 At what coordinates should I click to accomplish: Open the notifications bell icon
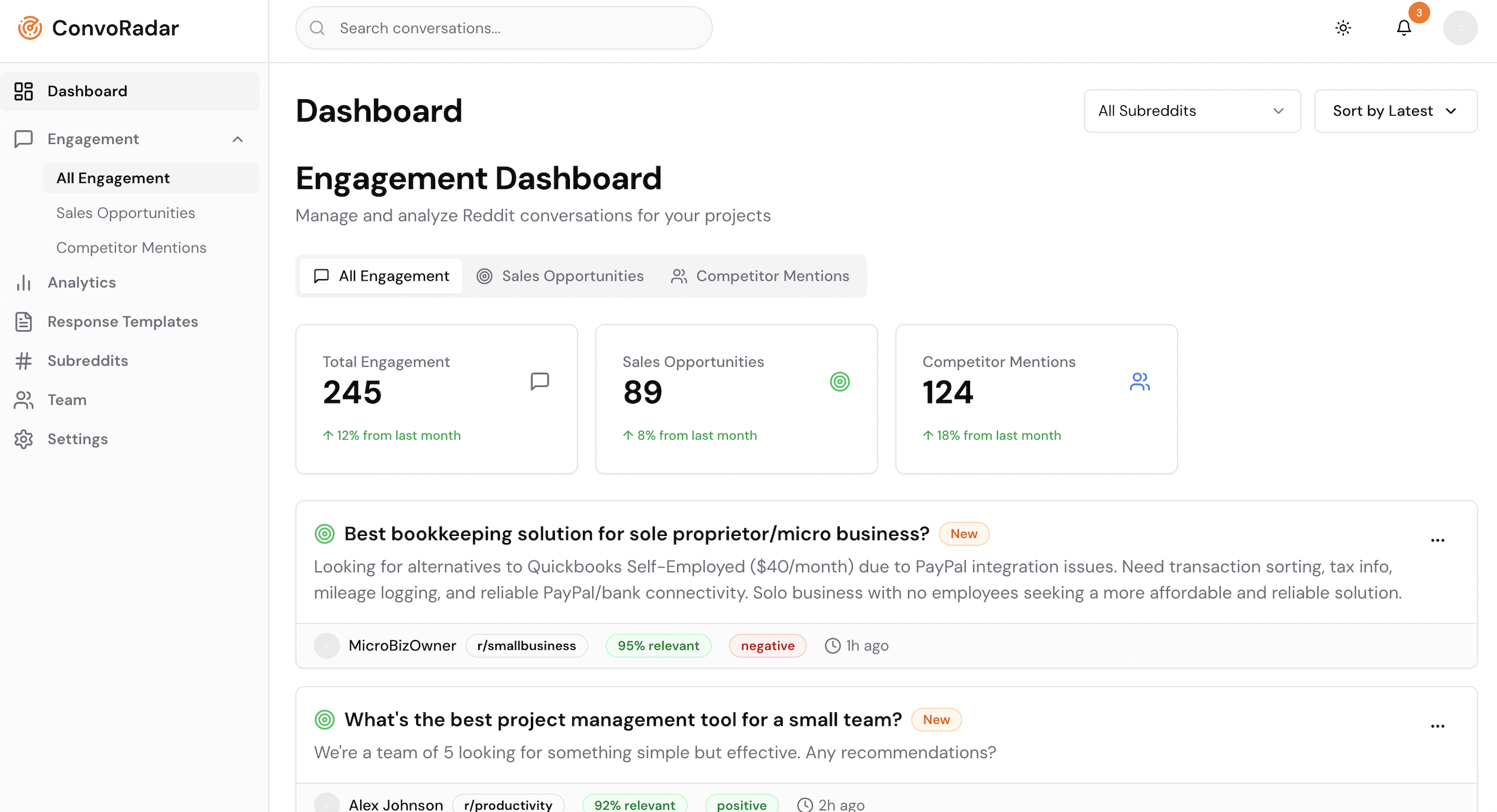pos(1403,28)
